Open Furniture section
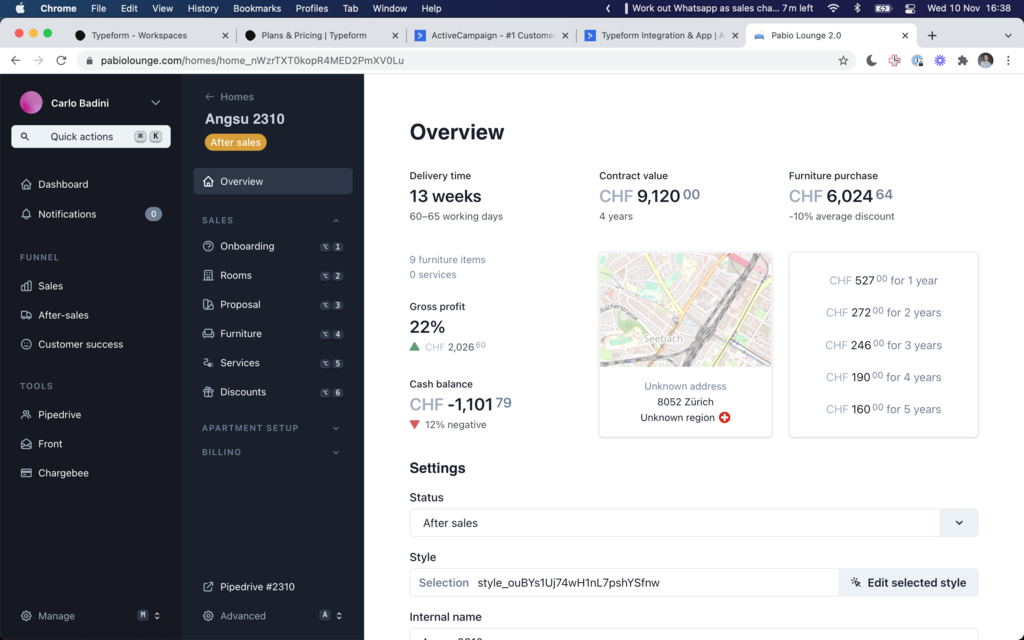 [272, 334]
